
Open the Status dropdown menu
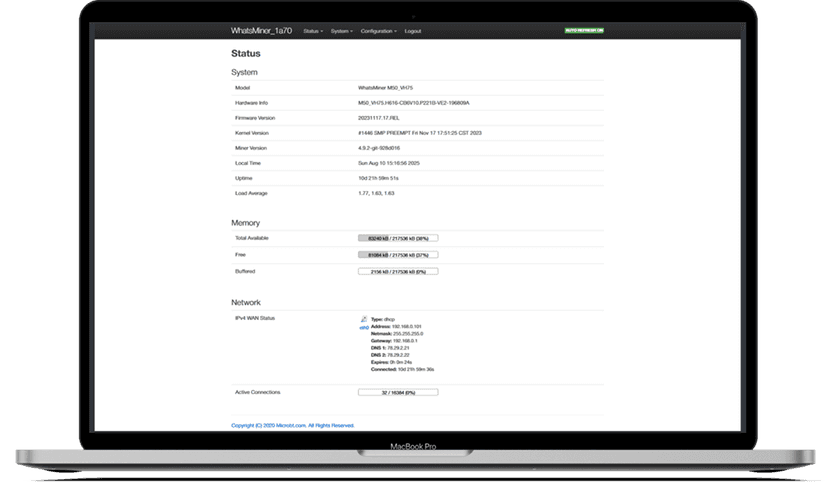(x=312, y=31)
